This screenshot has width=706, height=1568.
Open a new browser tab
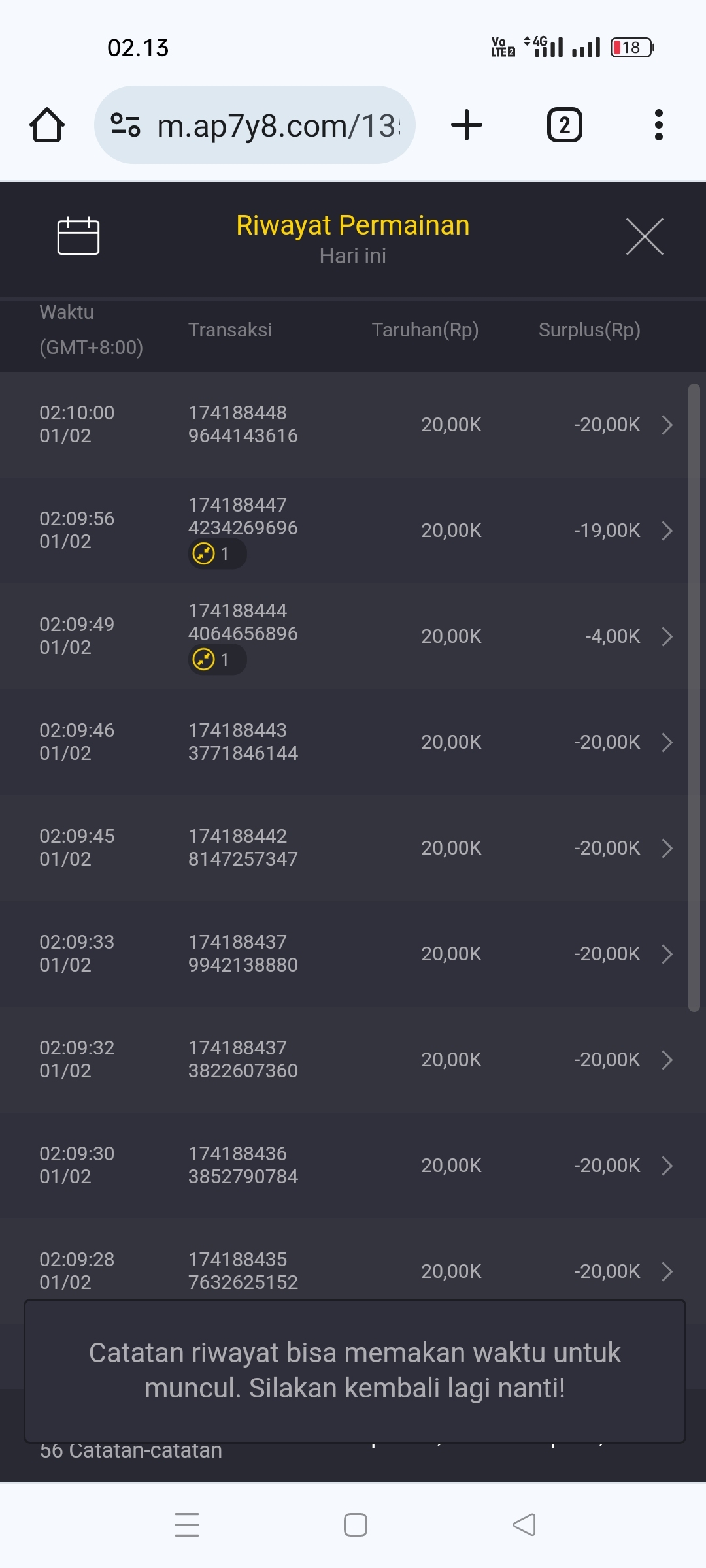[x=467, y=125]
